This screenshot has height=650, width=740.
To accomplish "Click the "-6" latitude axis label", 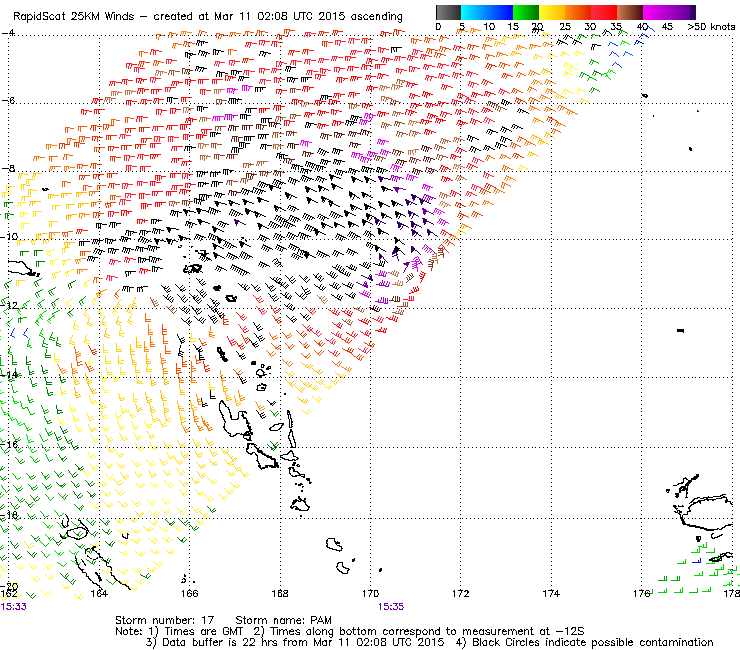I will point(8,101).
